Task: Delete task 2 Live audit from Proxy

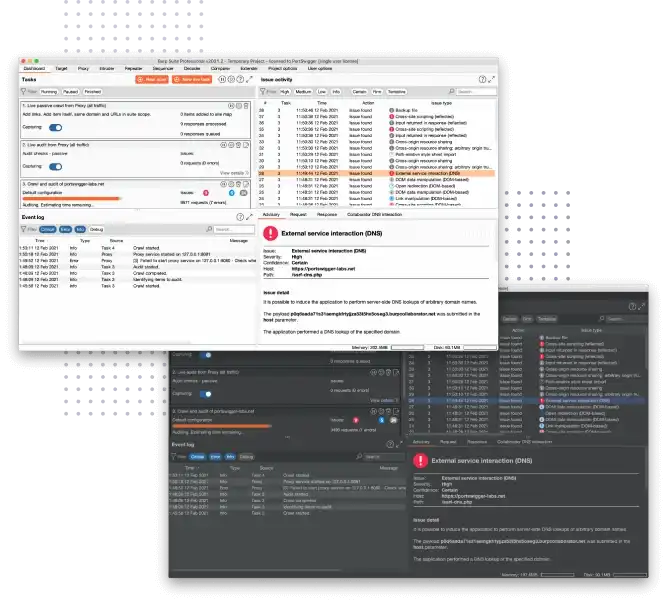Action: tap(239, 145)
